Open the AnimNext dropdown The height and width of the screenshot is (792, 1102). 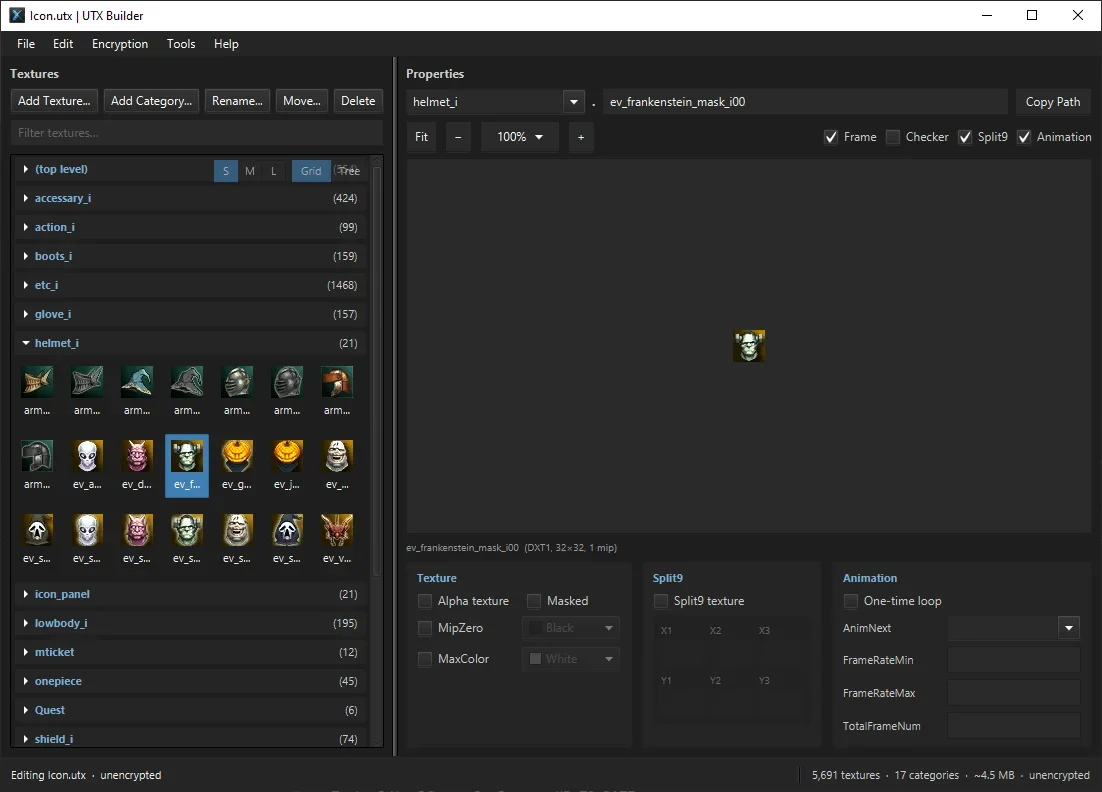1068,628
